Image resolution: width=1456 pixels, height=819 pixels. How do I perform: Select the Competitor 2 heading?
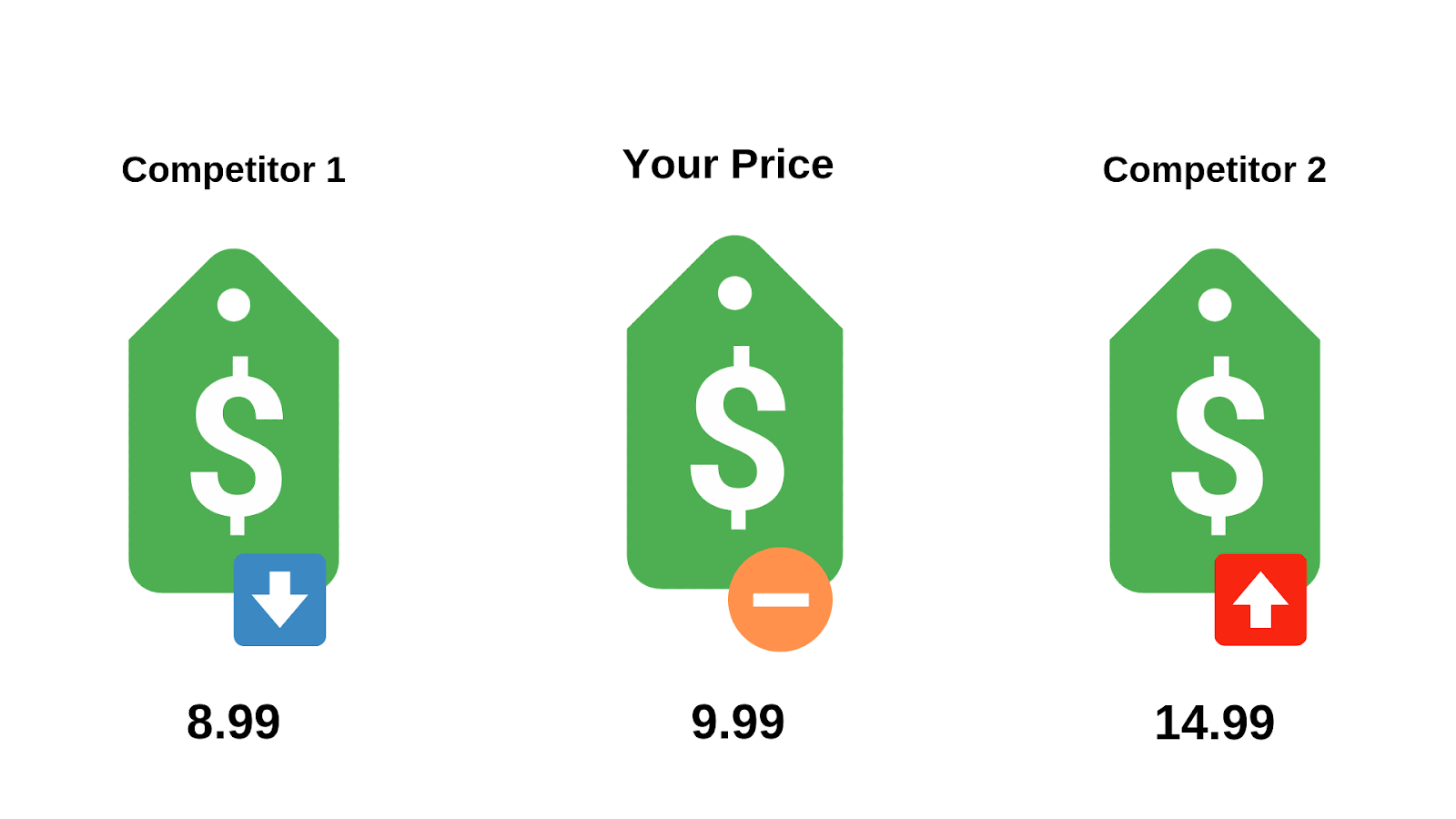[x=1214, y=170]
